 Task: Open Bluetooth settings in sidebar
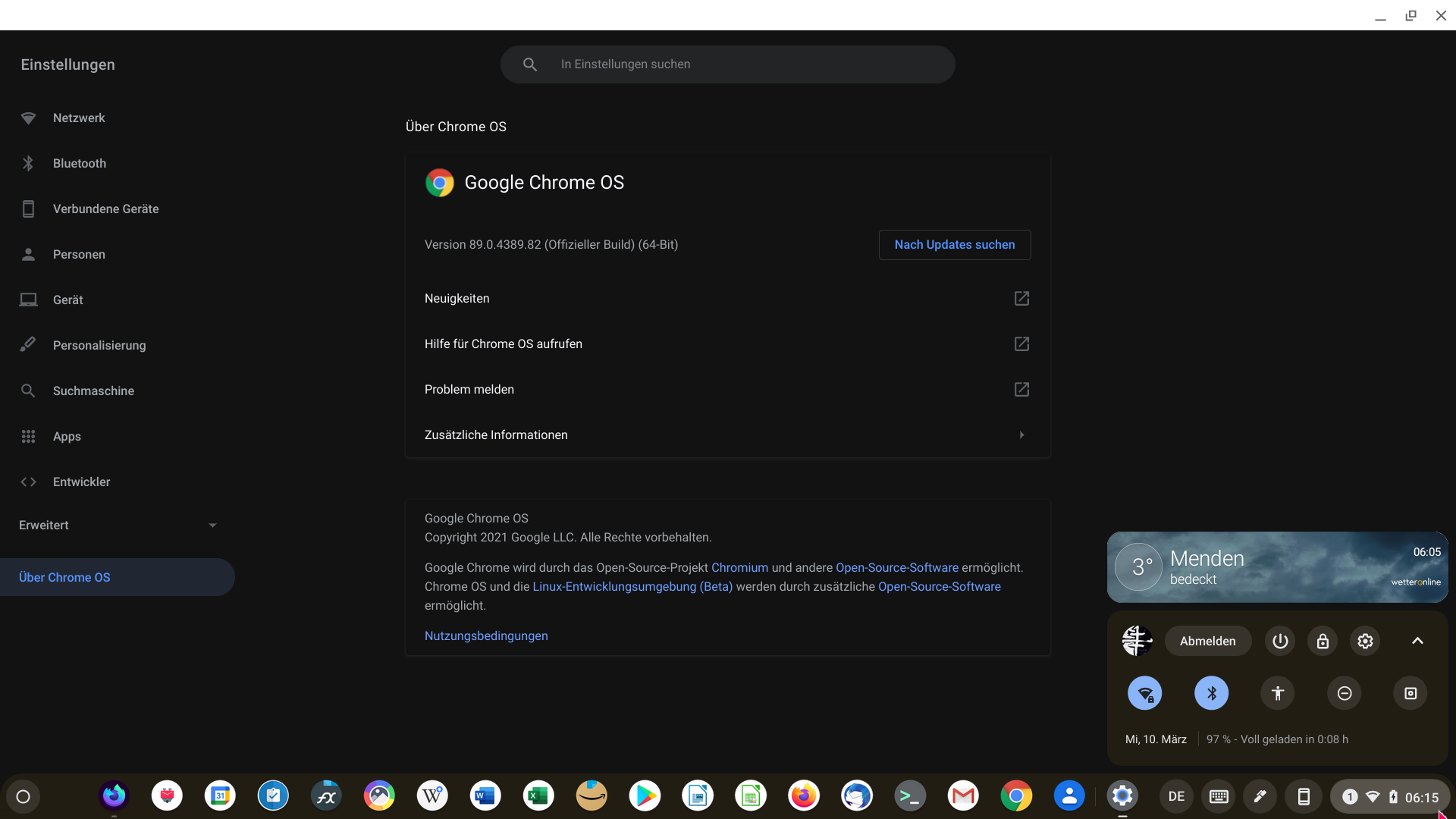pos(118,164)
